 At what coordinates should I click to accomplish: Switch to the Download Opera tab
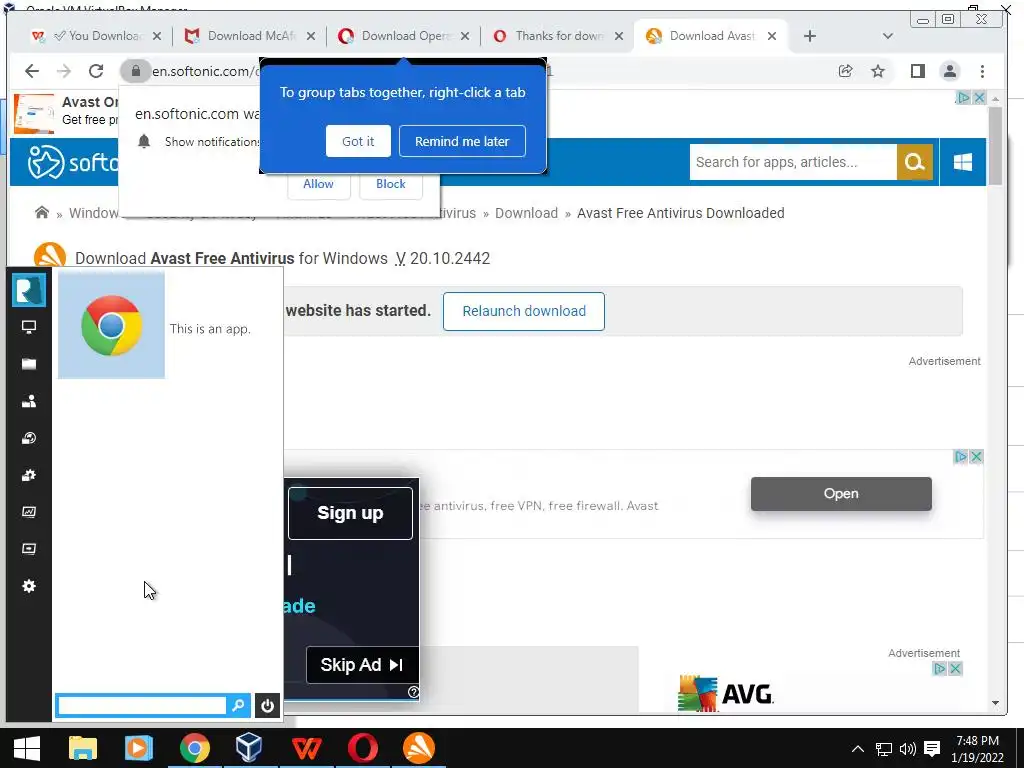pyautogui.click(x=402, y=36)
